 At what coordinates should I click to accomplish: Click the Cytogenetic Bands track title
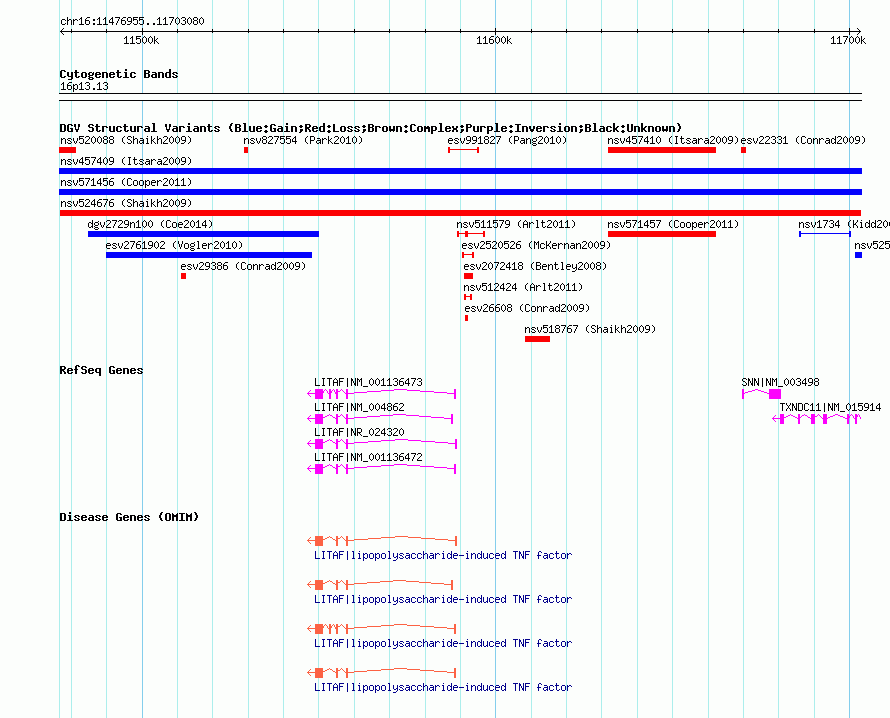[x=119, y=74]
